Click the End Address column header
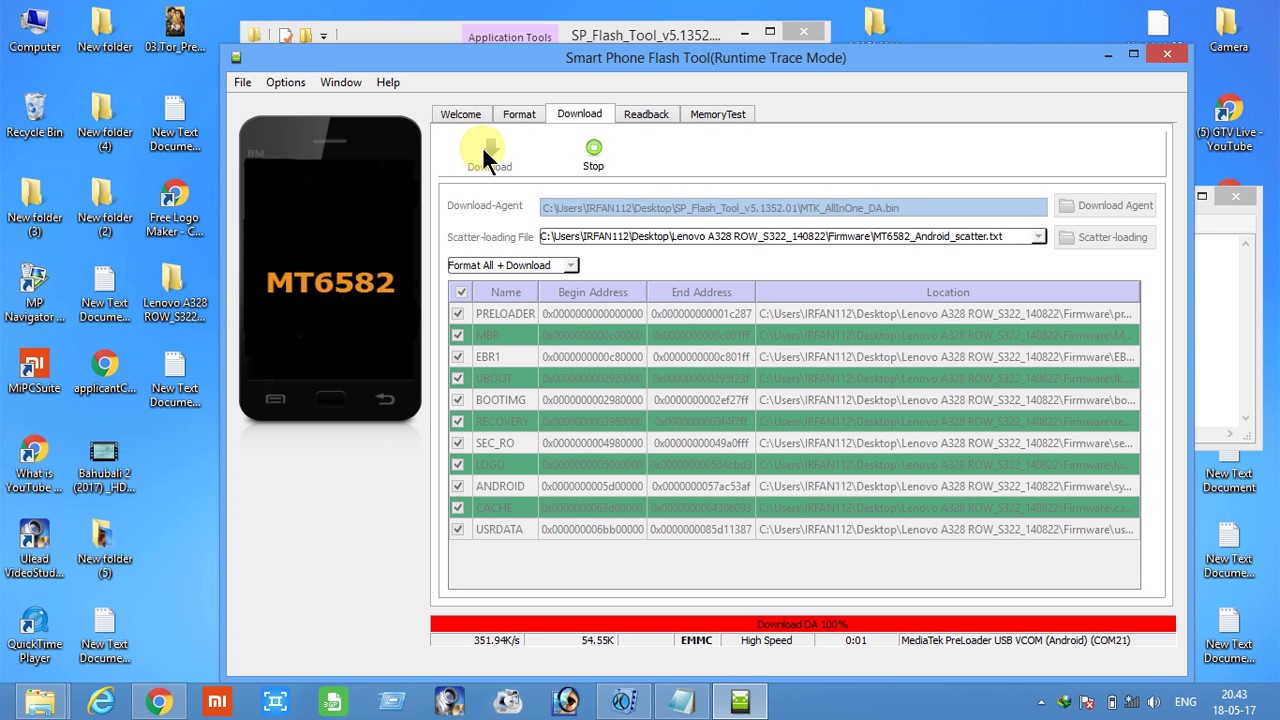The image size is (1280, 720). (701, 292)
